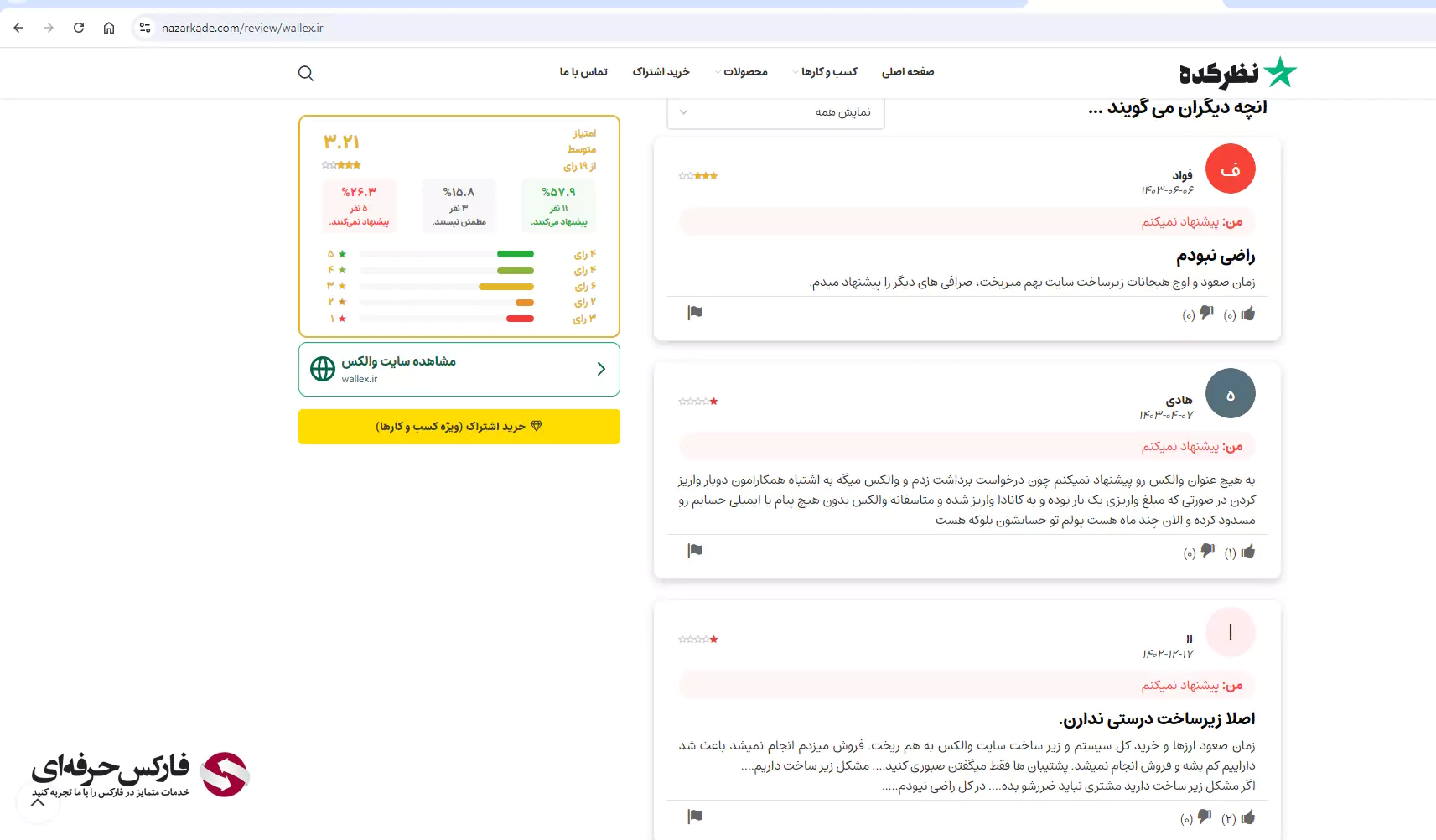The width and height of the screenshot is (1436, 840).
Task: Click the date ۱۴۰۳-۰۶-۰۶ under فواد
Action: click(1167, 190)
